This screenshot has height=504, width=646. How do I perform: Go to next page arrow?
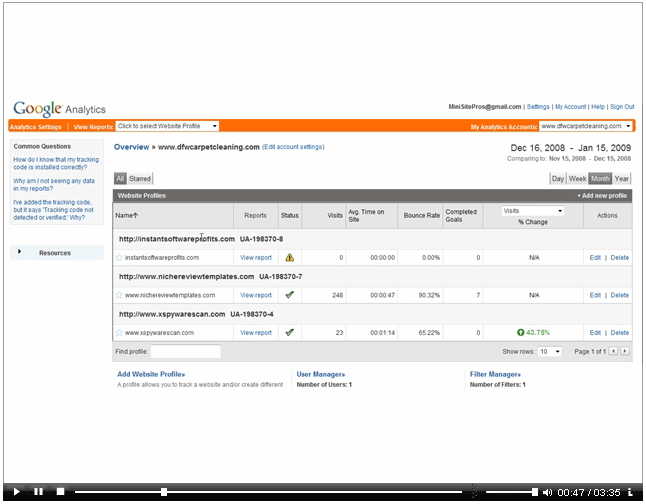(x=625, y=351)
